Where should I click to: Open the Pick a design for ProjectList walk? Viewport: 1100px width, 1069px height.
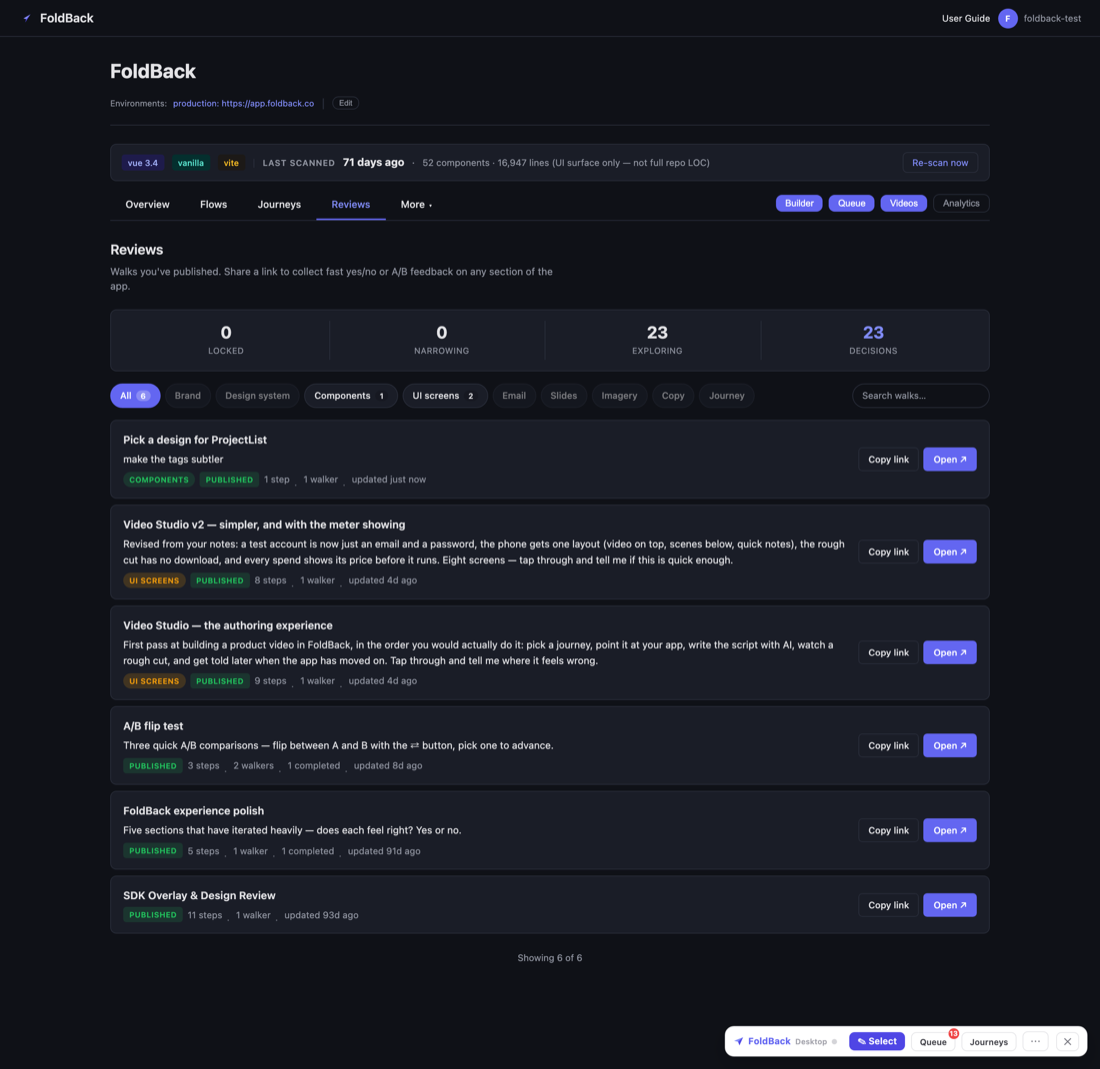pos(949,459)
